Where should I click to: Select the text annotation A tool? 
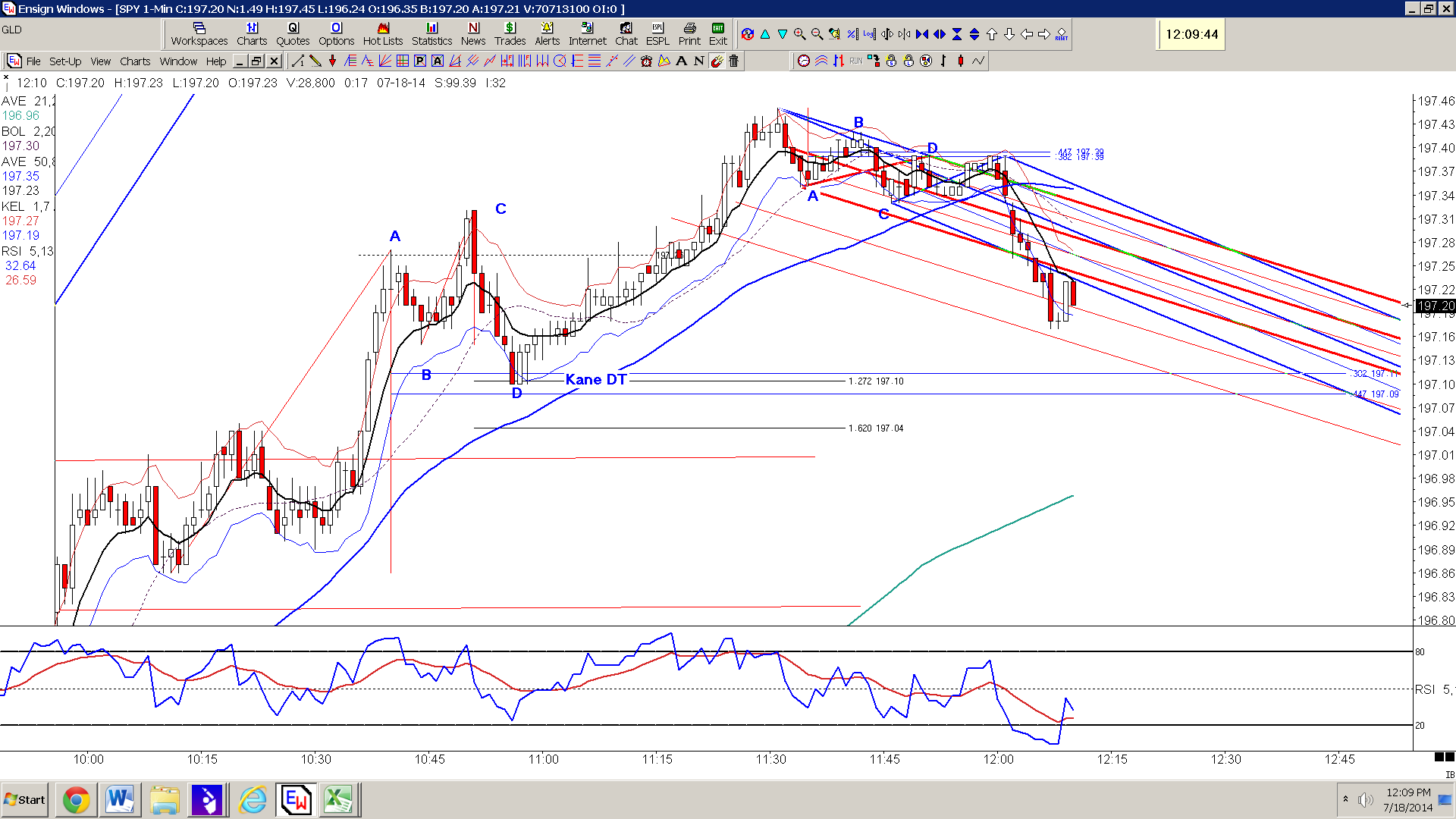tap(681, 61)
